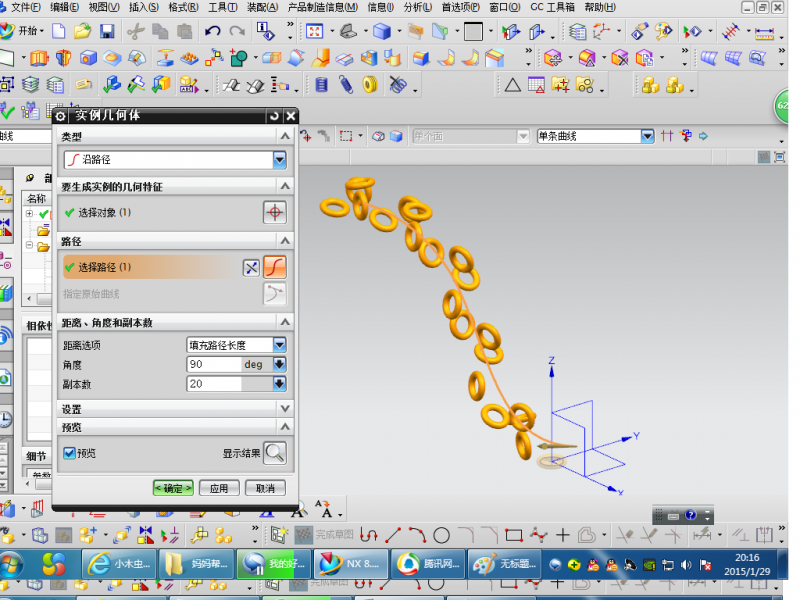Collapse the 路径 section

point(285,242)
